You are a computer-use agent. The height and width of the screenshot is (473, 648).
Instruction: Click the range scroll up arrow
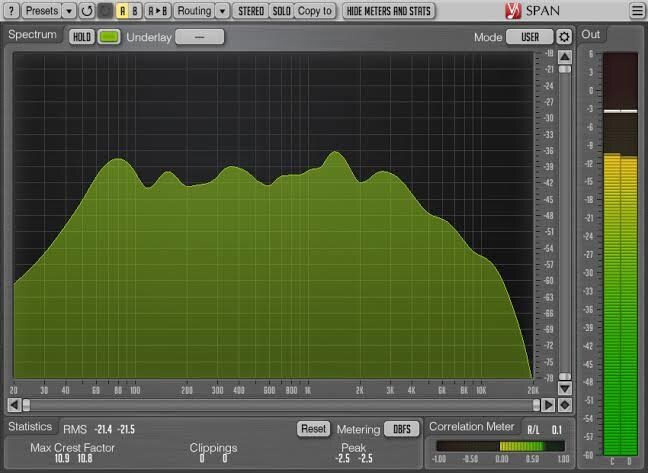pos(565,57)
